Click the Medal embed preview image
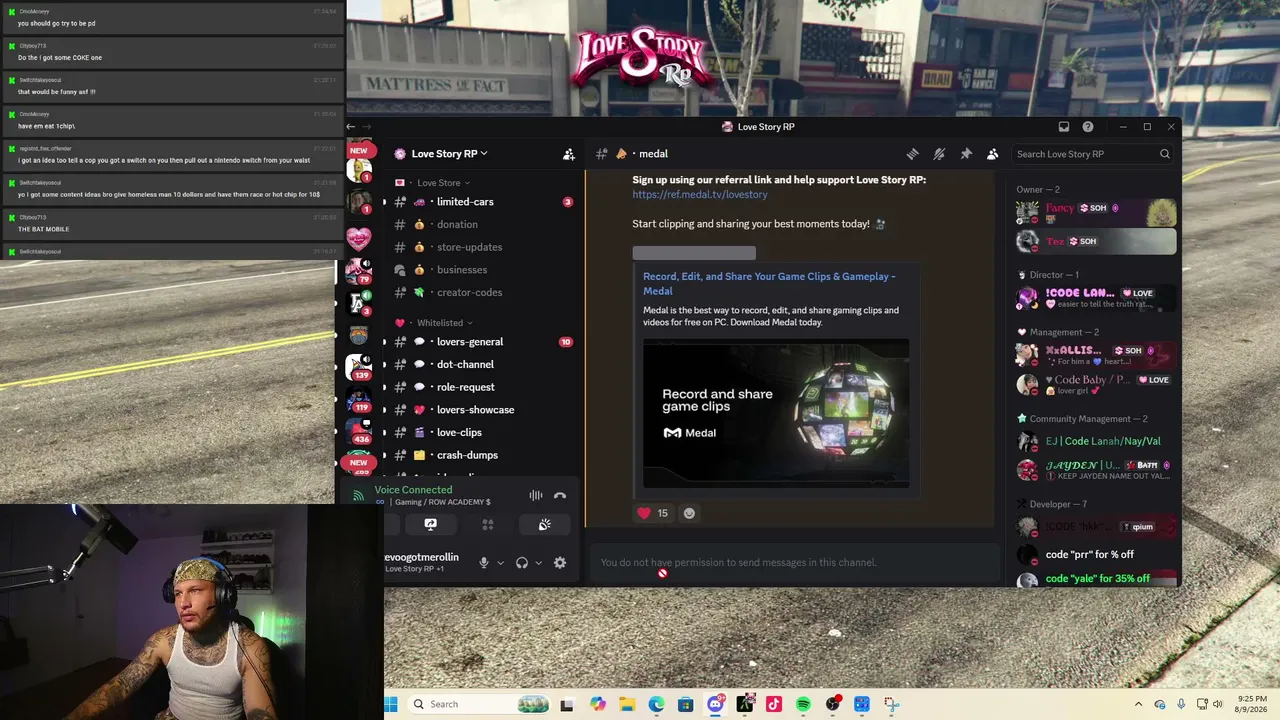 pyautogui.click(x=776, y=414)
